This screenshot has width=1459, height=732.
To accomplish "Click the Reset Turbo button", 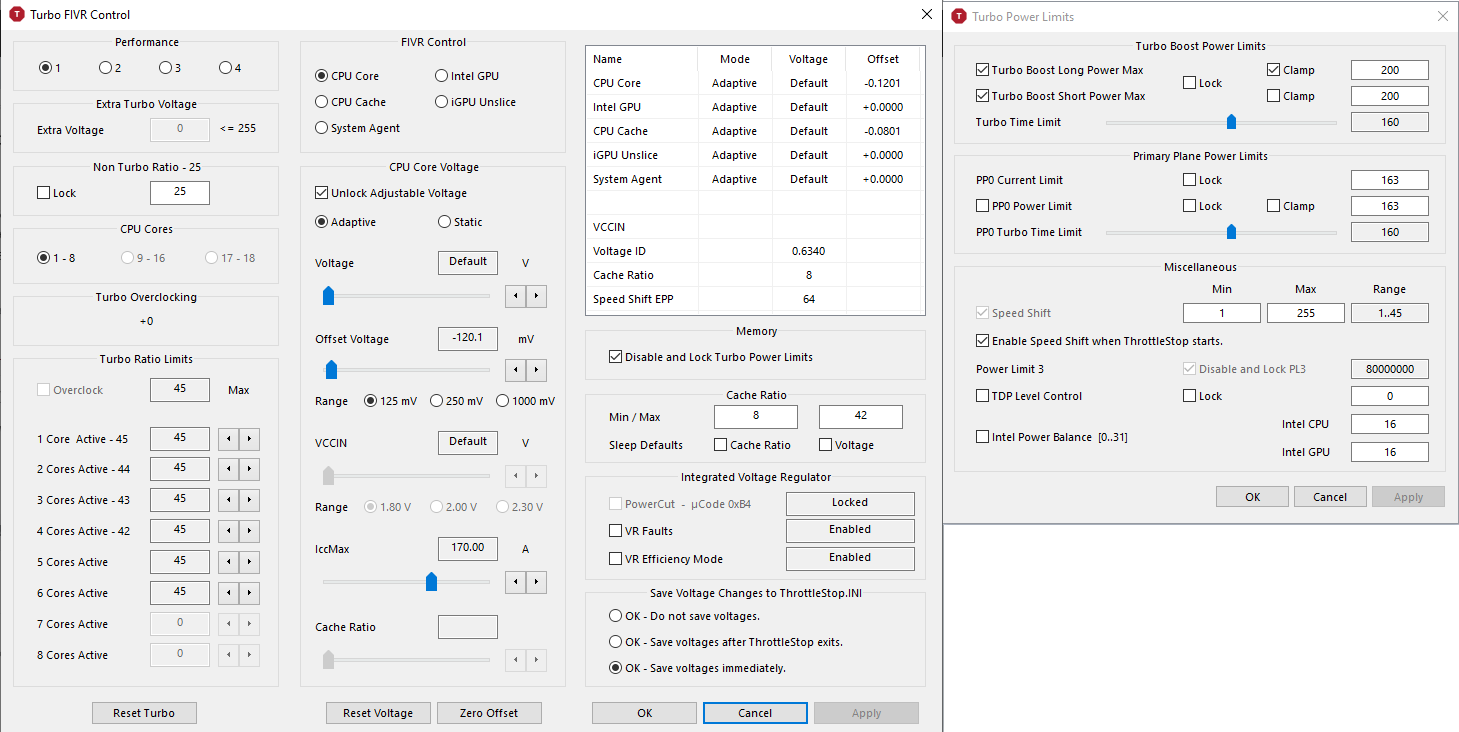I will click(144, 713).
